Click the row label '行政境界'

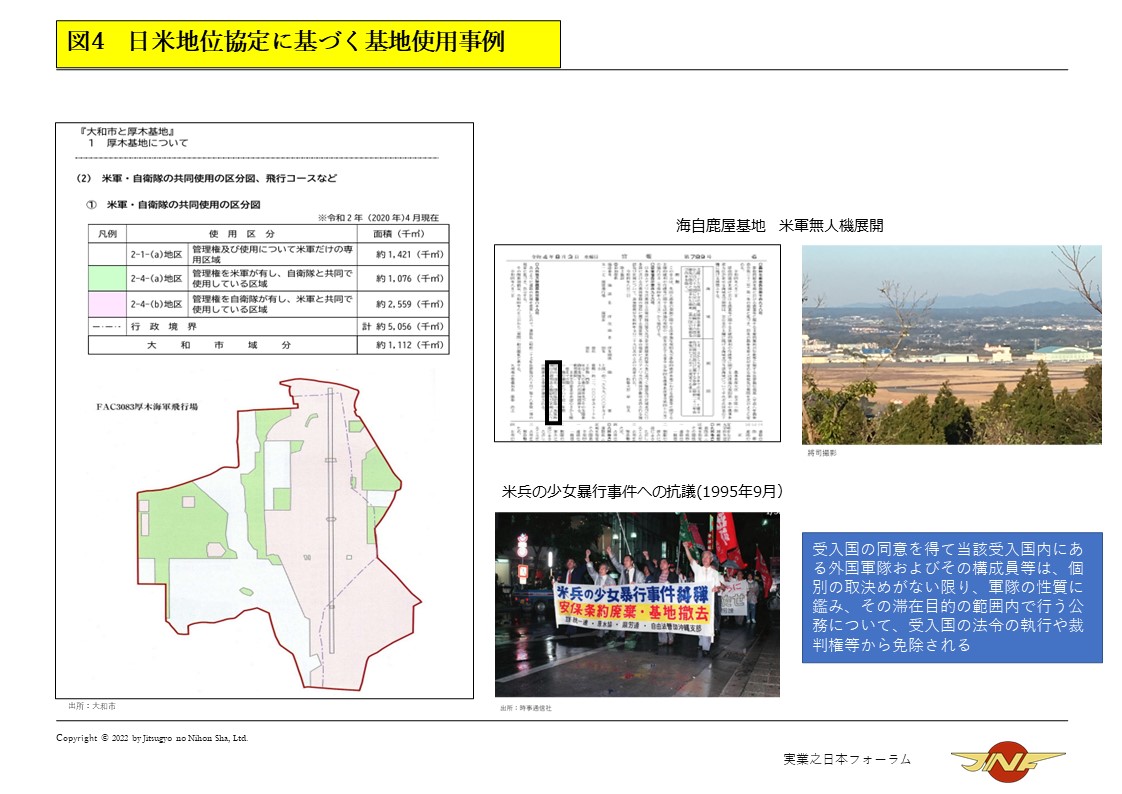(x=164, y=327)
